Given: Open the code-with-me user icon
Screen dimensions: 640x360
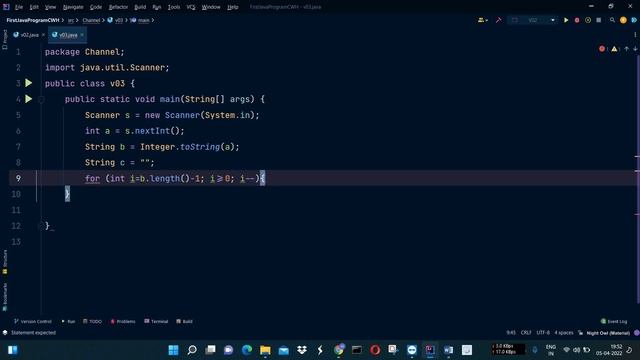Looking at the screenshot, I should (x=481, y=20).
